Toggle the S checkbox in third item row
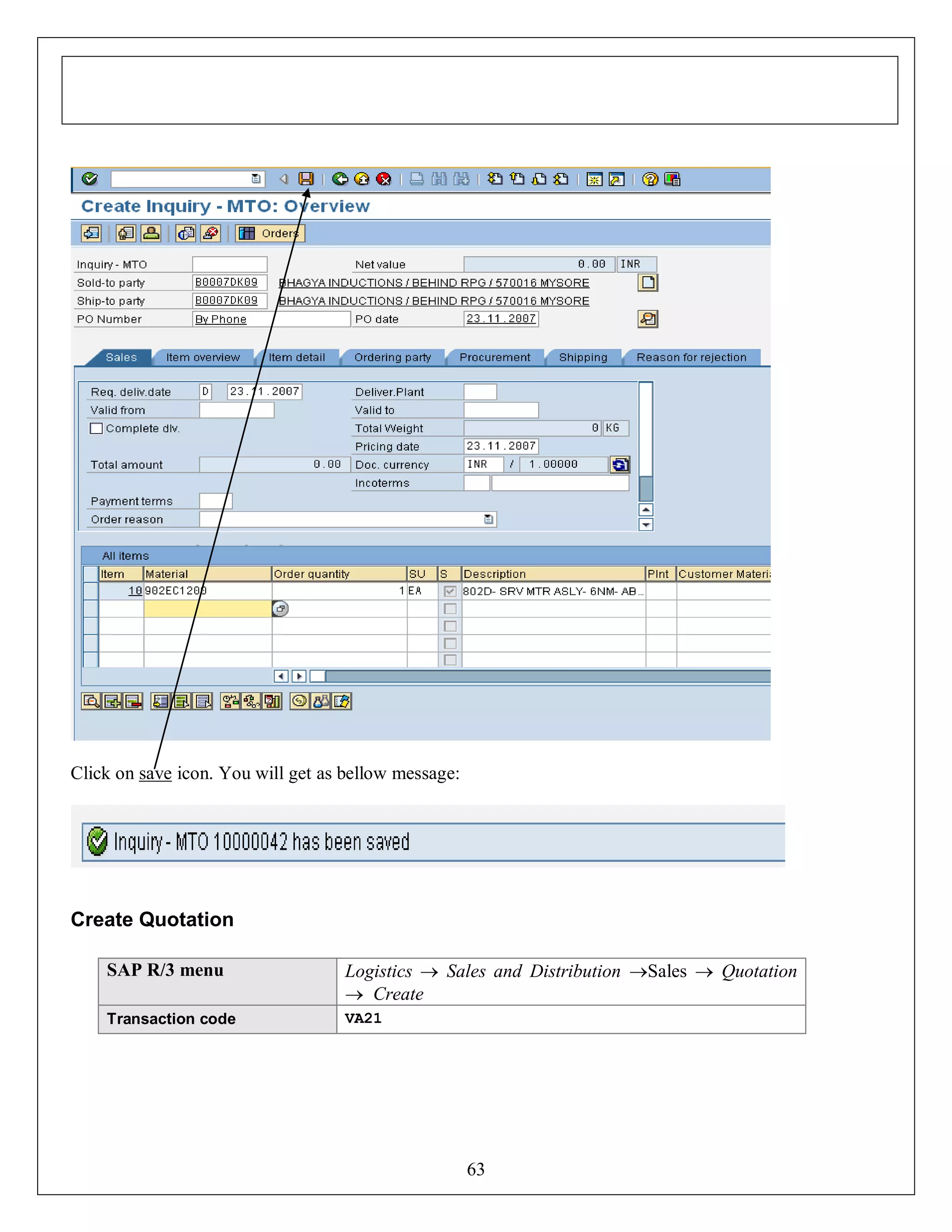Viewport: 952px width, 1232px height. click(x=450, y=626)
